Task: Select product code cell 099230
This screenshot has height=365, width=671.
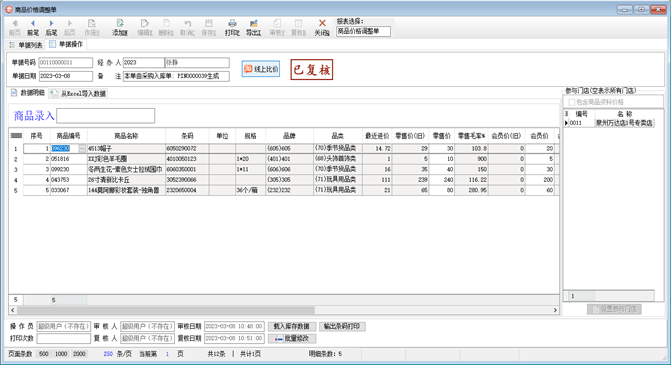Action: point(69,169)
